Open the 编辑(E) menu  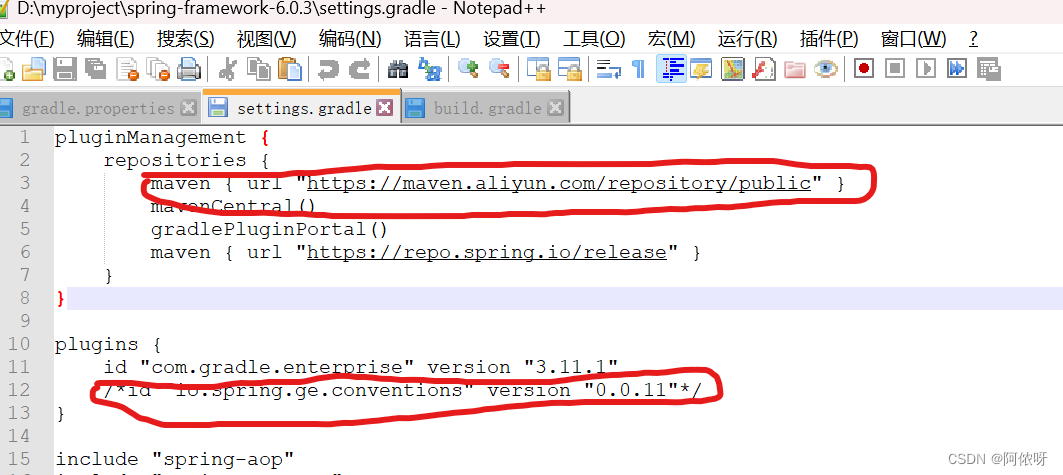pyautogui.click(x=105, y=39)
